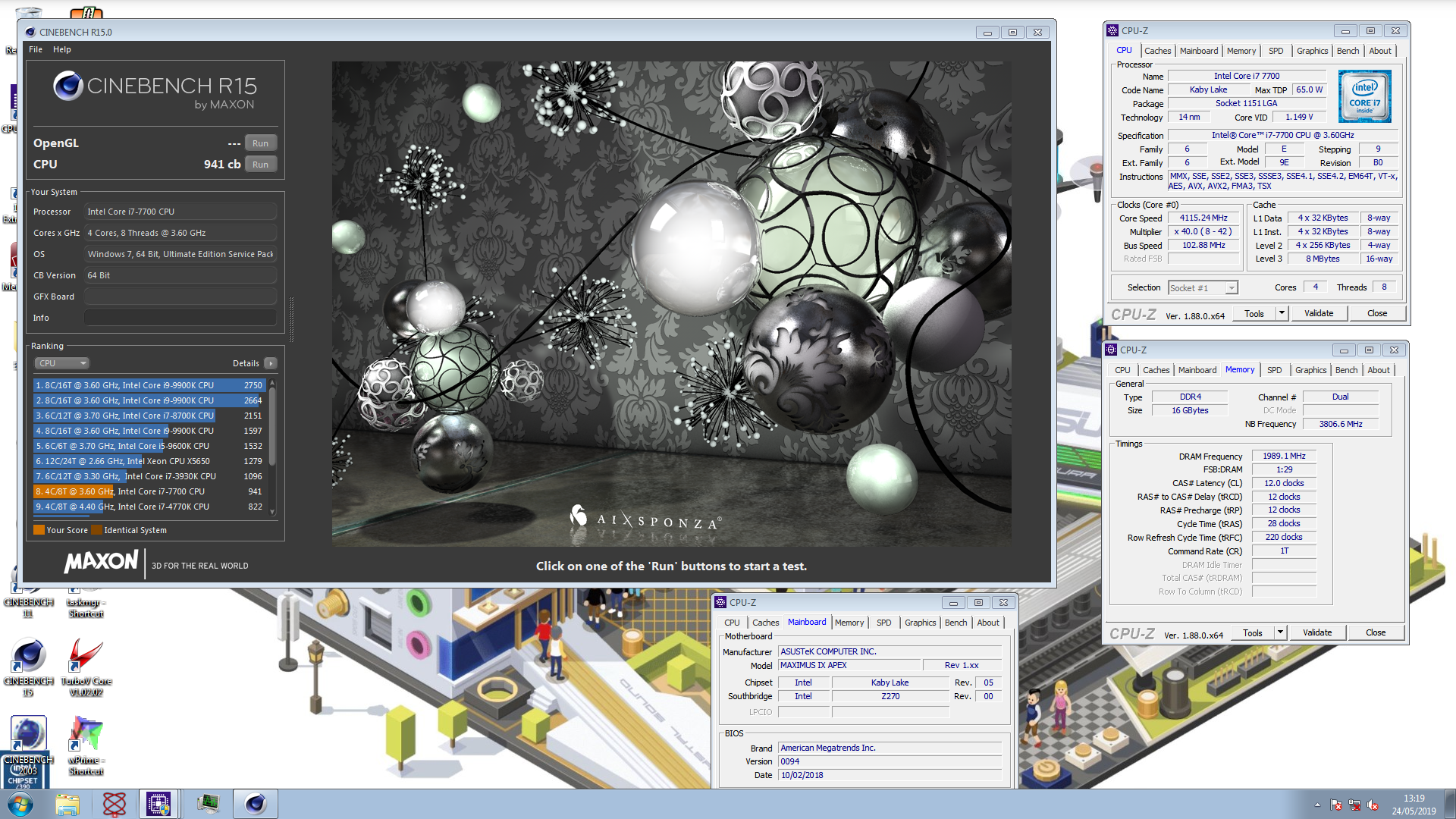The width and height of the screenshot is (1456, 819).
Task: Minimize the Cinebench R15.0 window
Action: pos(987,32)
